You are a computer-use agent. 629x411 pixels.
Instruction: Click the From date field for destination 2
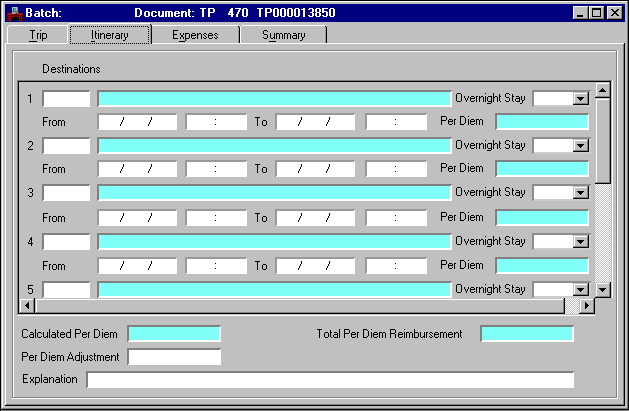coord(137,169)
